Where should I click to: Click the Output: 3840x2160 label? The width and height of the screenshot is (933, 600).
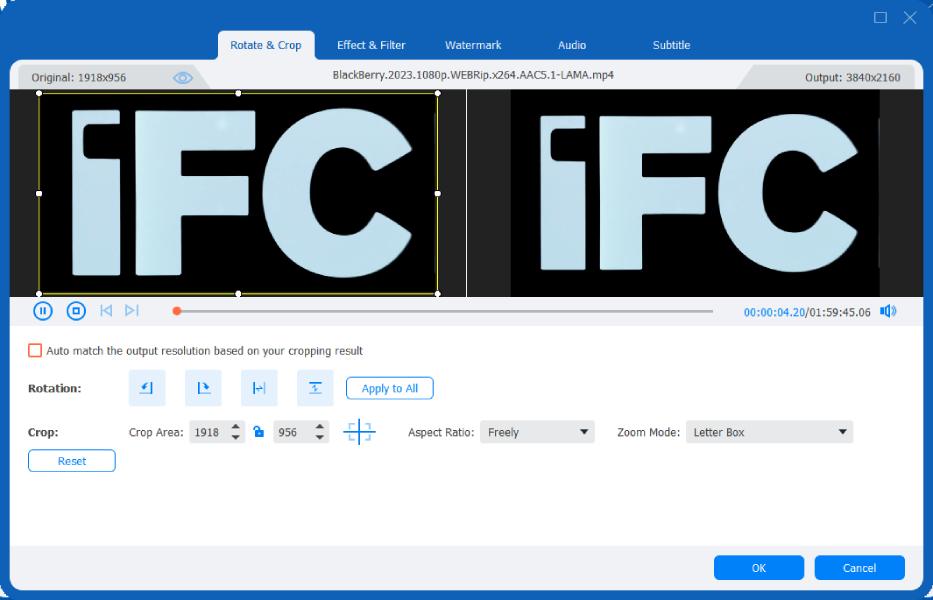click(x=853, y=77)
